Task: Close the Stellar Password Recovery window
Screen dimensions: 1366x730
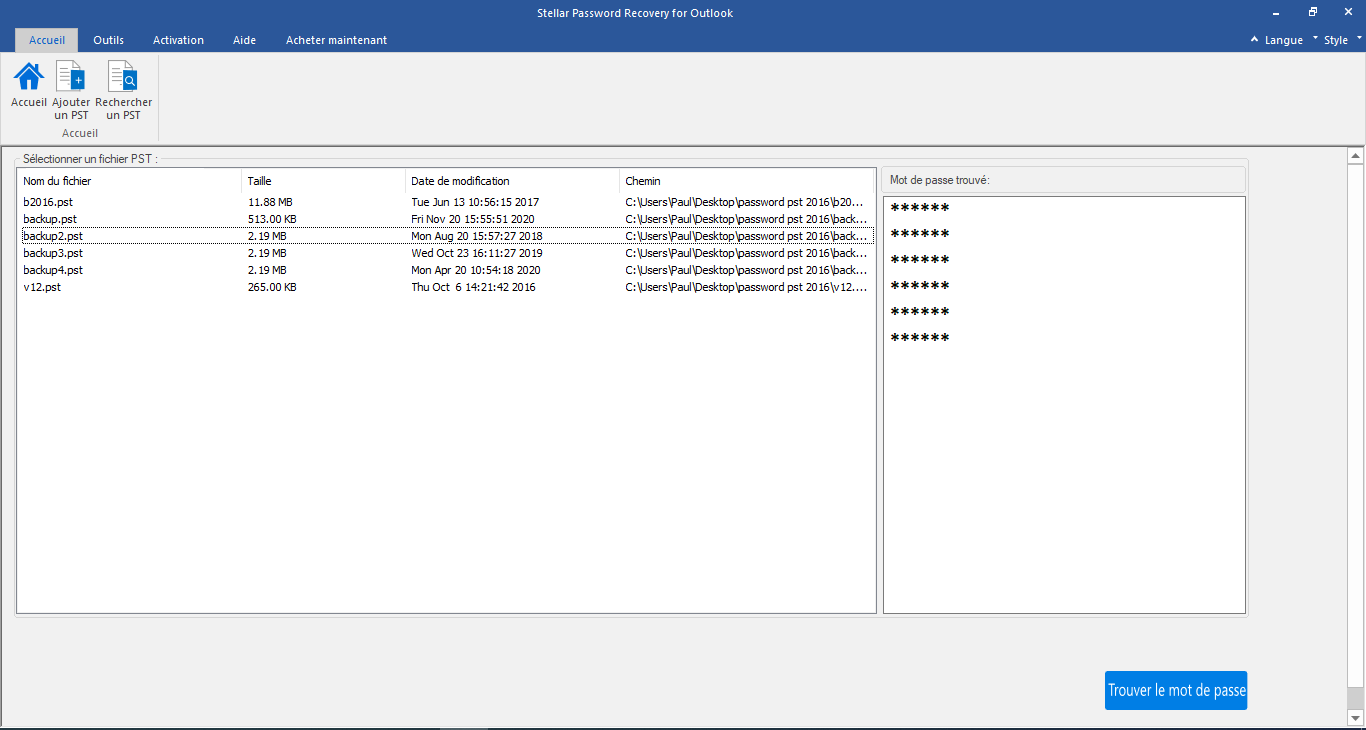Action: pos(1349,12)
